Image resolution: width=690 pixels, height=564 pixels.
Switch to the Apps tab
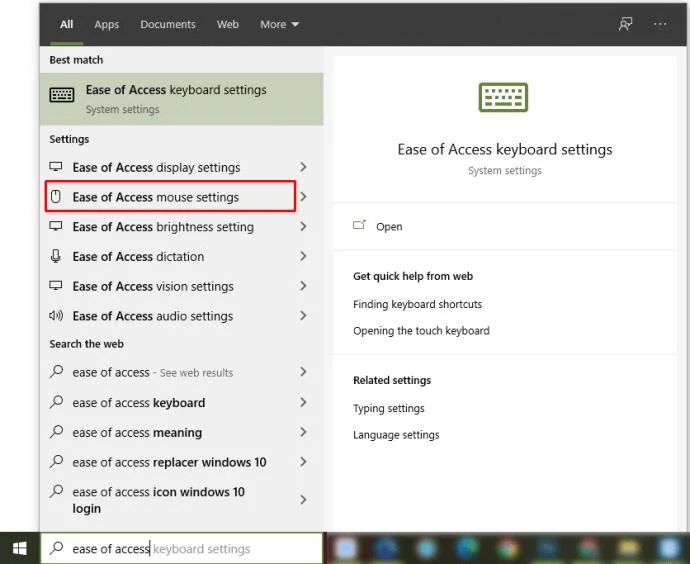click(106, 24)
